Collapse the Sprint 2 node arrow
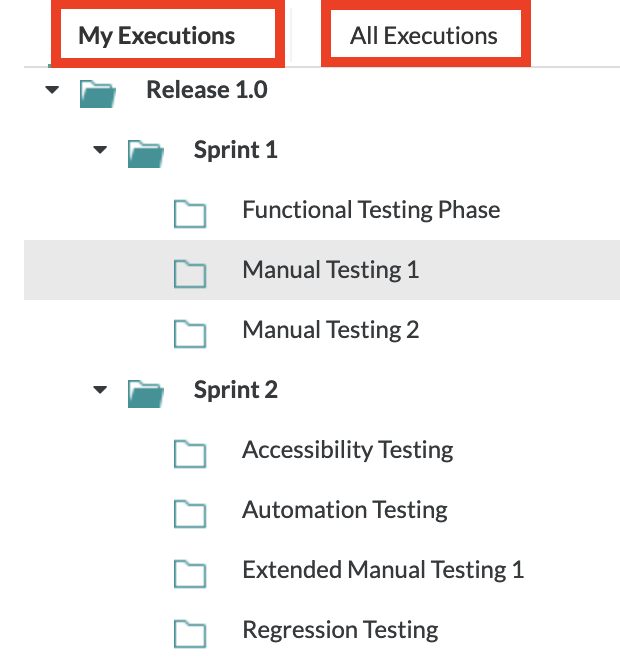The image size is (620, 668). (99, 390)
